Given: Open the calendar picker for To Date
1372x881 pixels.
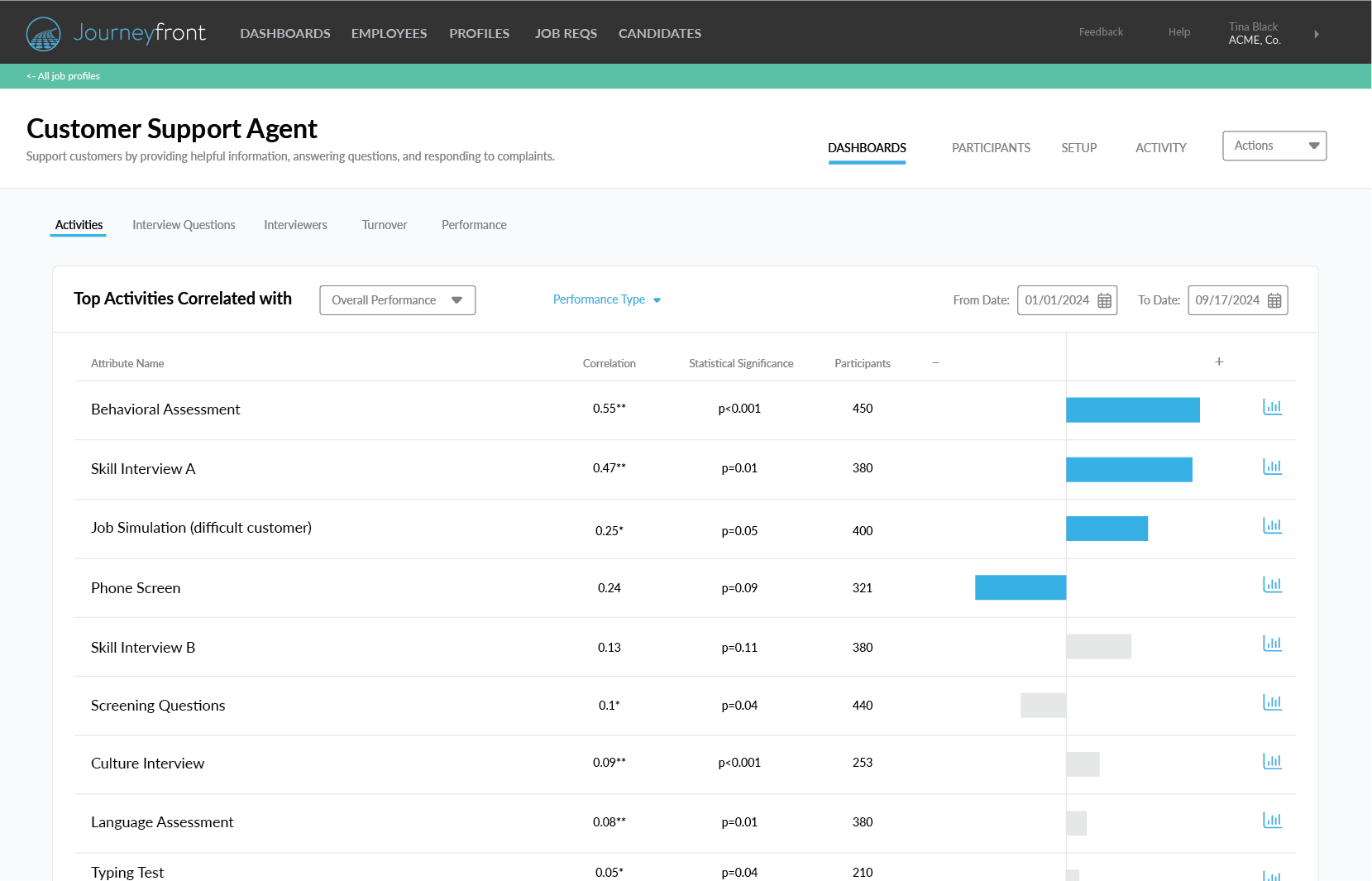Looking at the screenshot, I should (x=1276, y=300).
